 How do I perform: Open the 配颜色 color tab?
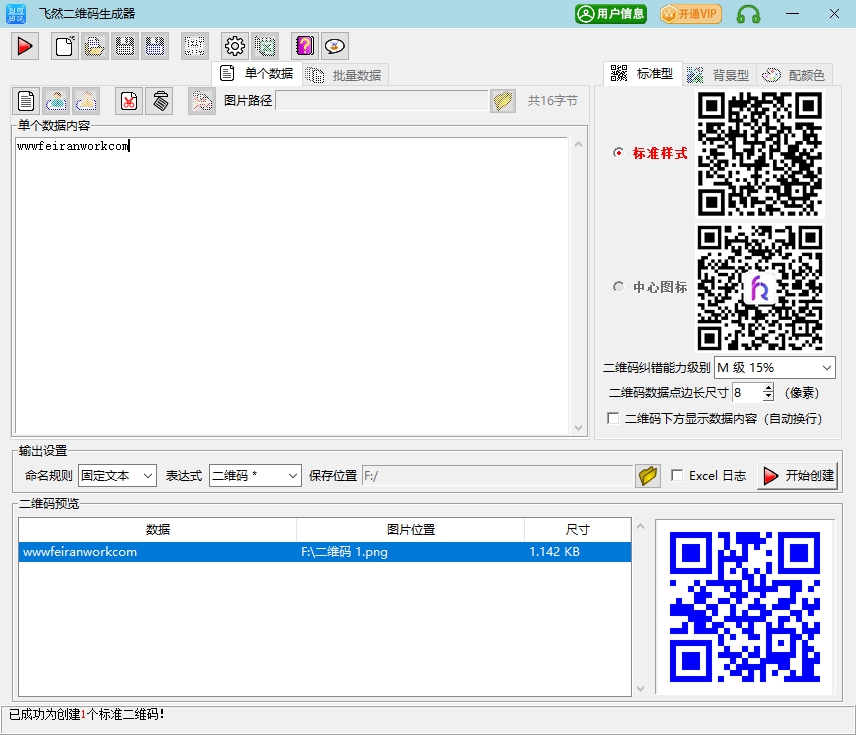(x=794, y=75)
